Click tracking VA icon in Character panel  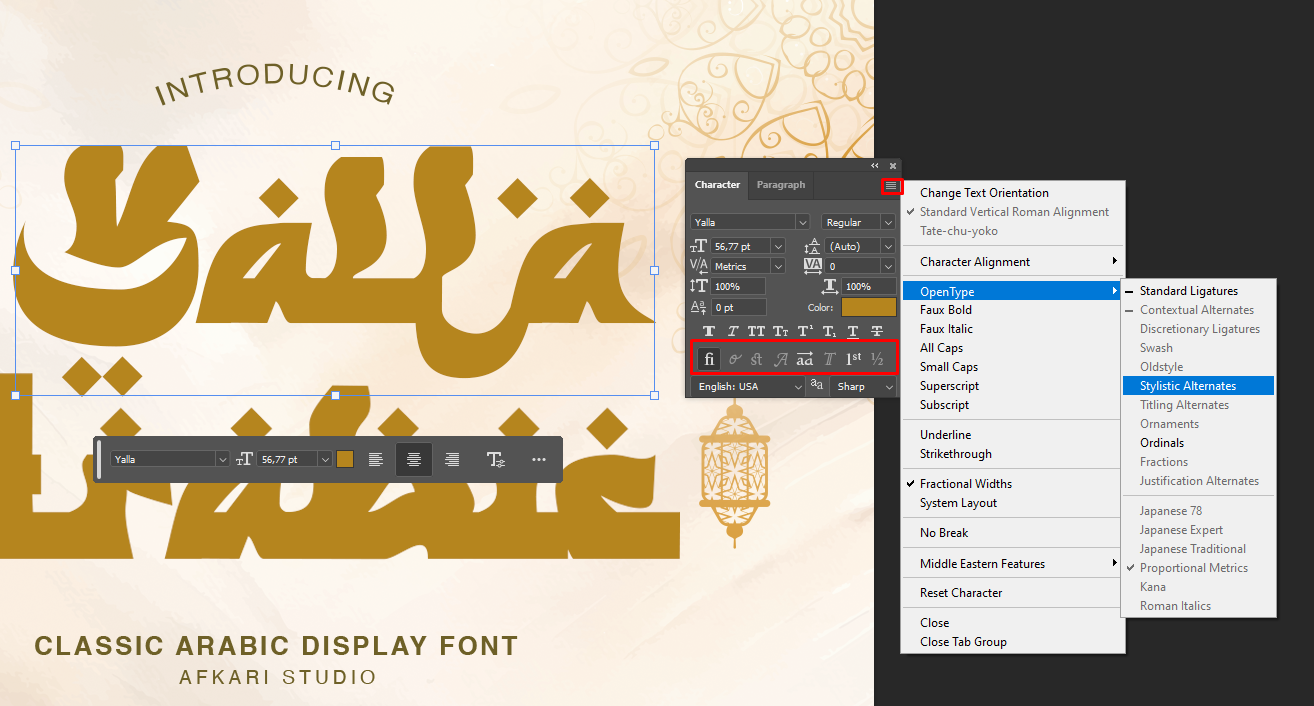pos(813,266)
